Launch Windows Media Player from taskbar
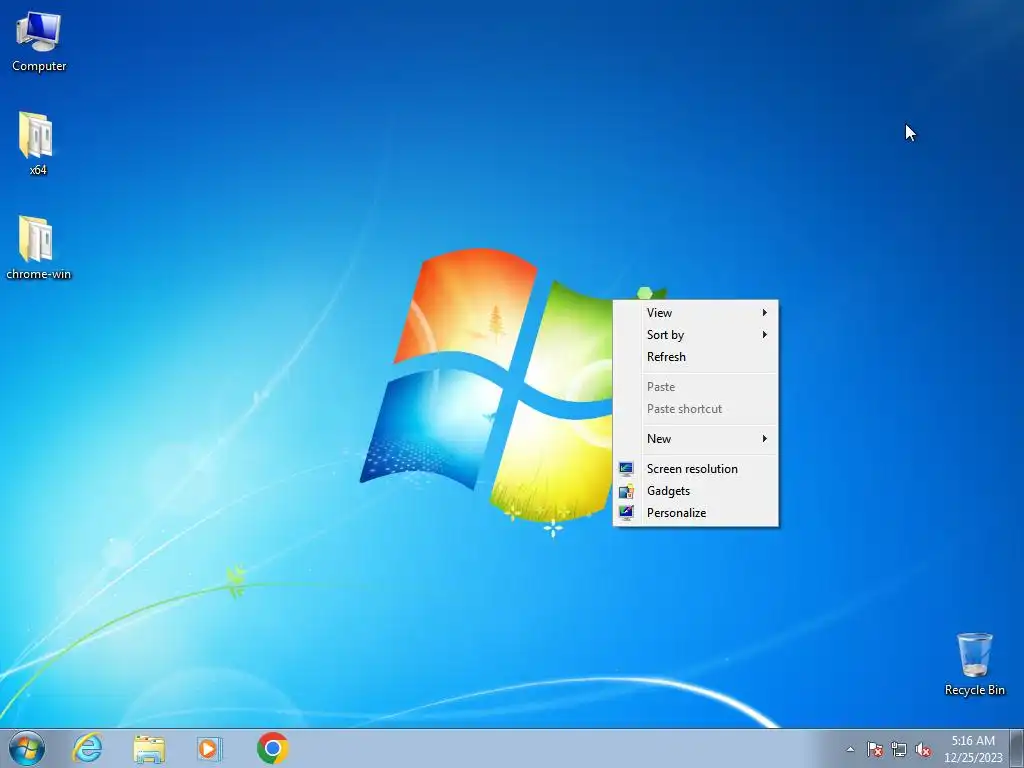This screenshot has height=768, width=1024. [210, 748]
